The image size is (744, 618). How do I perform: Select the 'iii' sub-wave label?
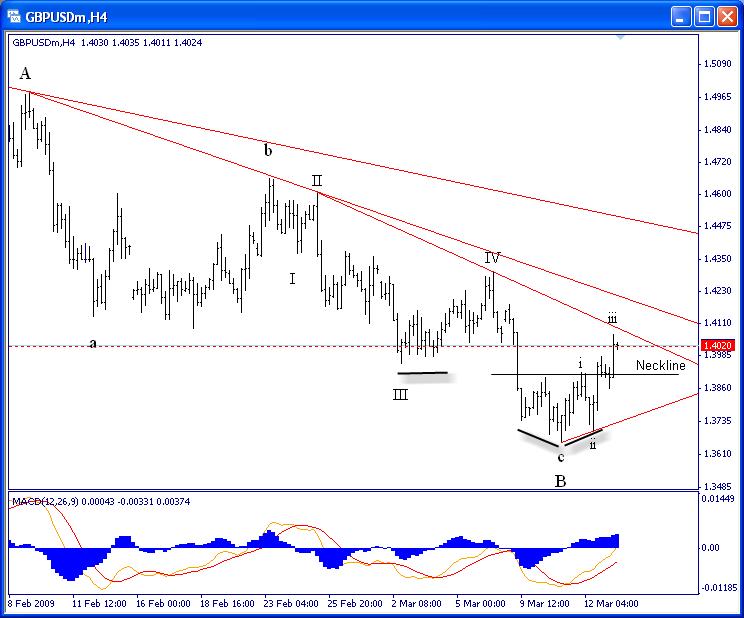tap(613, 318)
